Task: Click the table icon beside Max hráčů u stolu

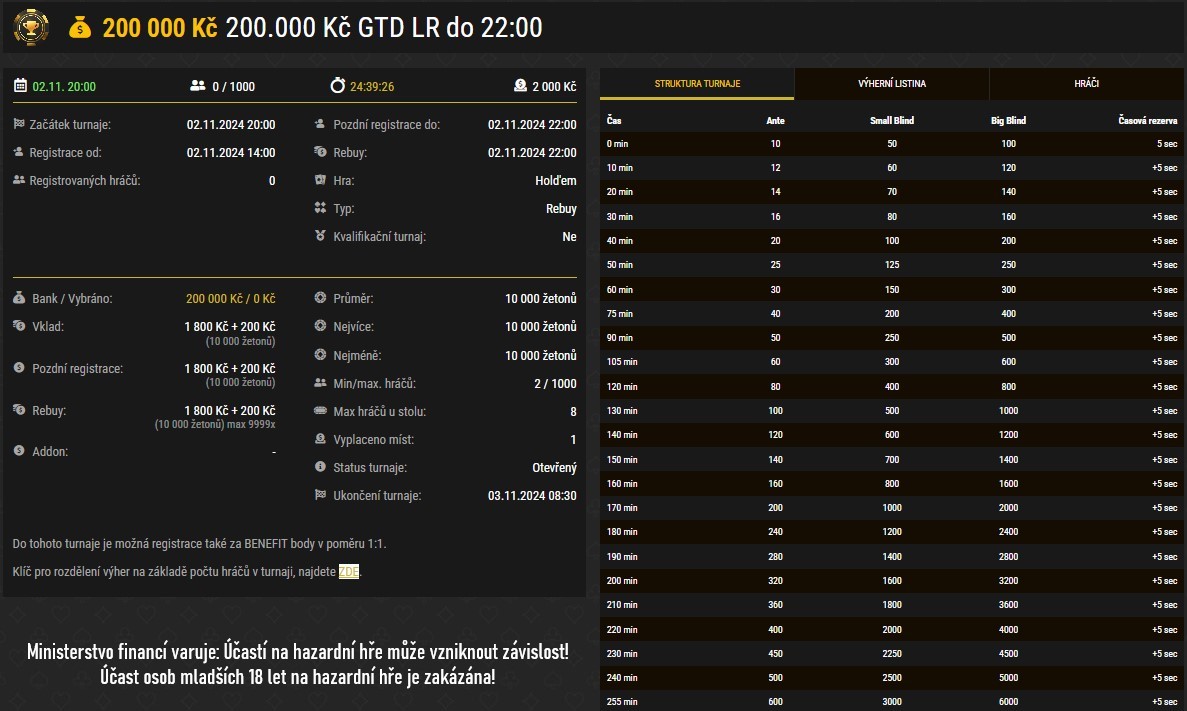Action: point(320,410)
